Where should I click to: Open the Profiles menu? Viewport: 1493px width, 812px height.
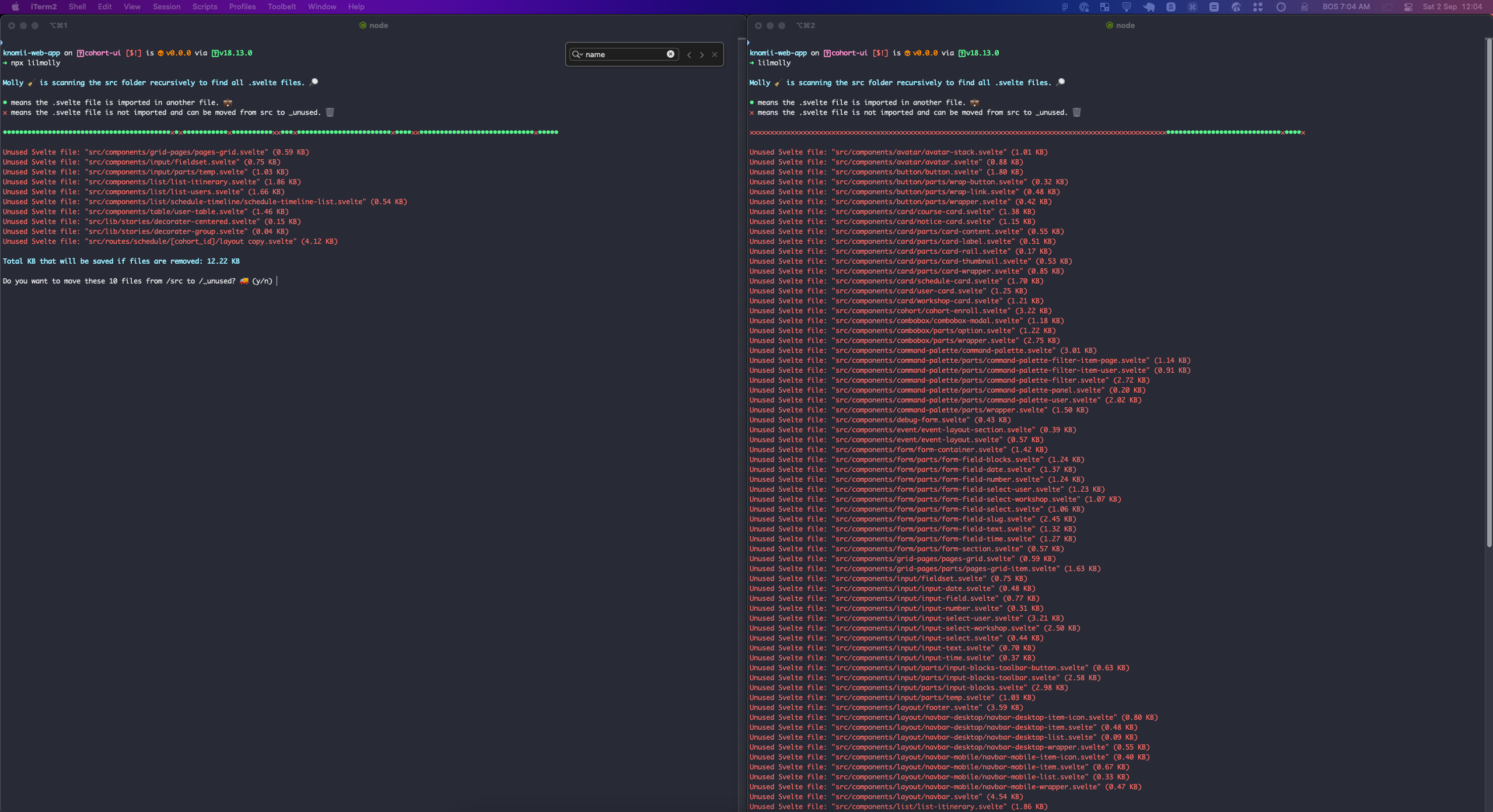(242, 6)
